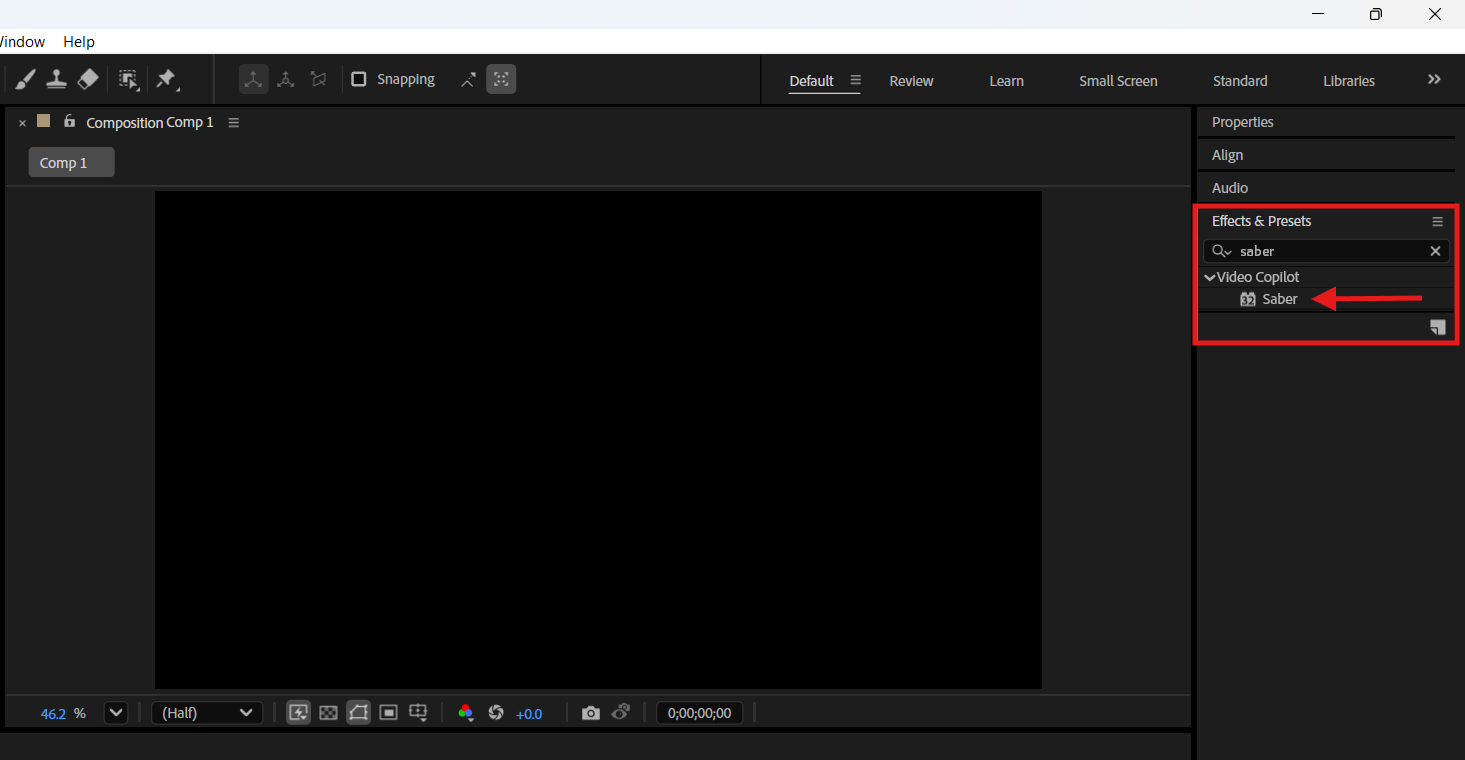Switch to Libraries workspace

(x=1348, y=81)
